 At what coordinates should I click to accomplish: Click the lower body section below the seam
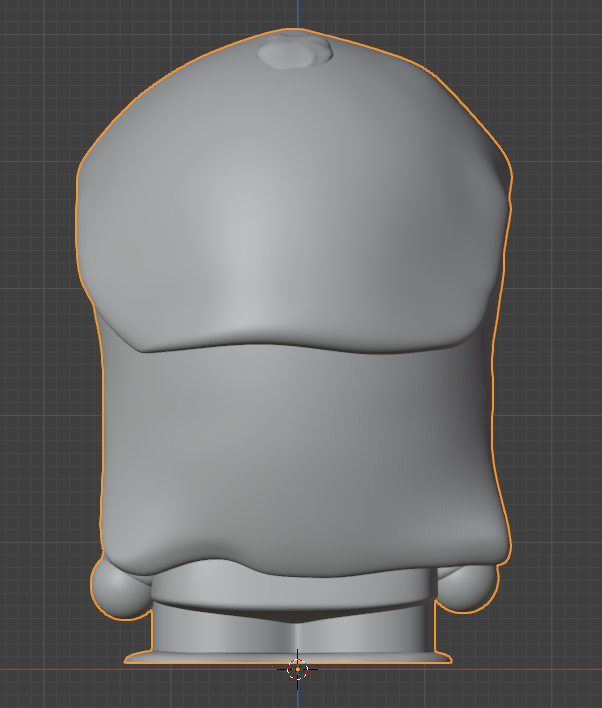(x=300, y=450)
